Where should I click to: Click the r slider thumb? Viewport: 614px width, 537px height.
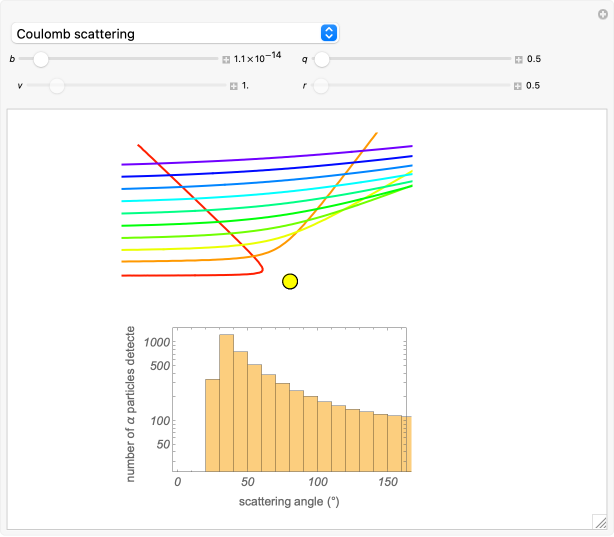coord(321,86)
